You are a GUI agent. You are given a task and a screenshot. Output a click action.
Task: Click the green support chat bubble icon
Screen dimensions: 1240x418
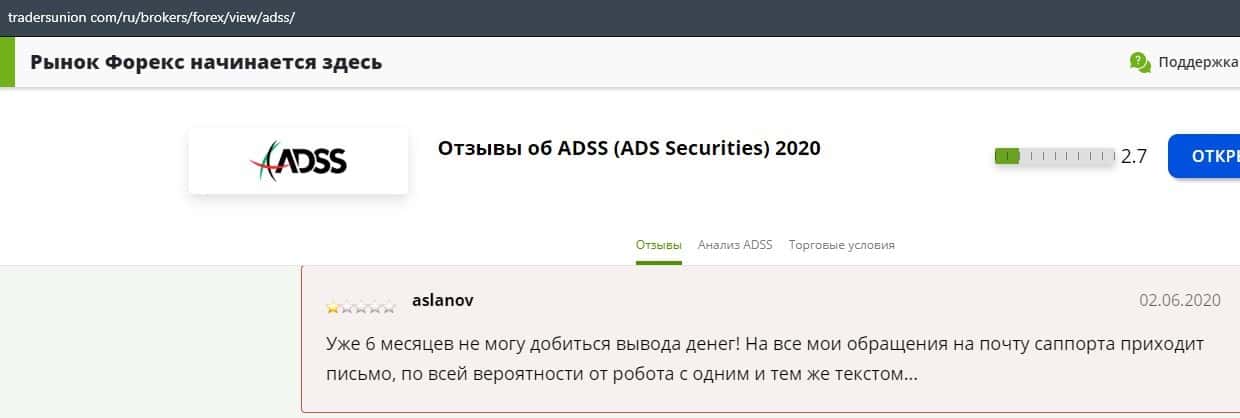pos(1140,62)
